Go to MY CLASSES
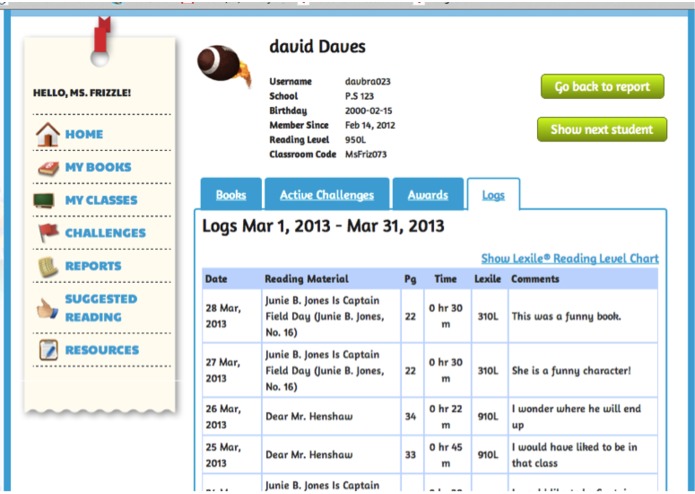The width and height of the screenshot is (695, 494). [101, 200]
